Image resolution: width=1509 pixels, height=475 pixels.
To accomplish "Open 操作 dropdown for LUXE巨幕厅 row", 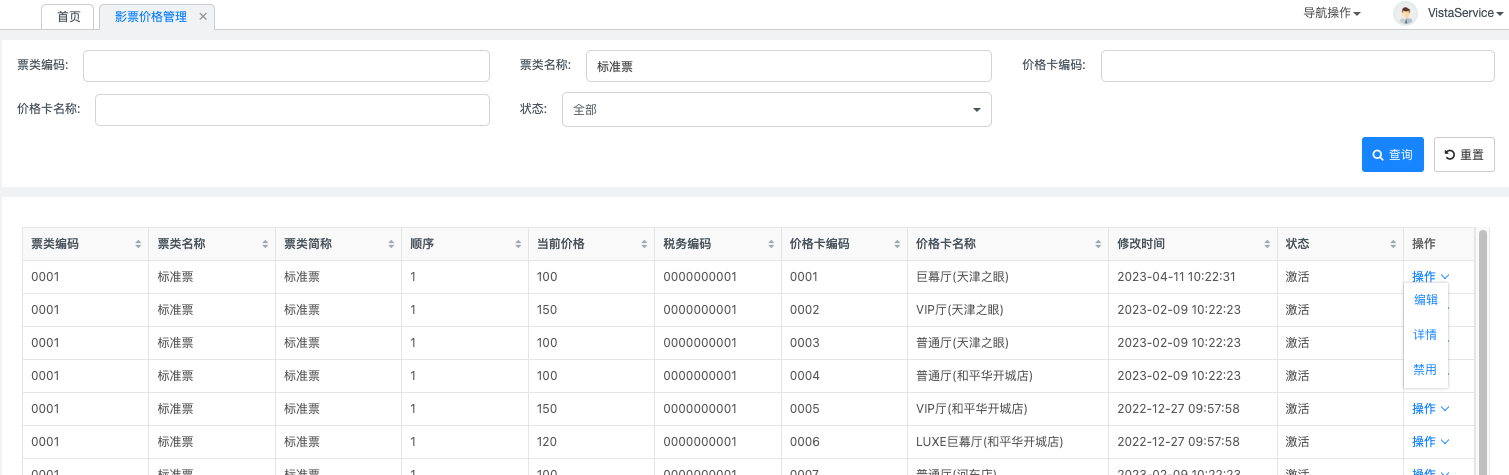I will 1430,441.
